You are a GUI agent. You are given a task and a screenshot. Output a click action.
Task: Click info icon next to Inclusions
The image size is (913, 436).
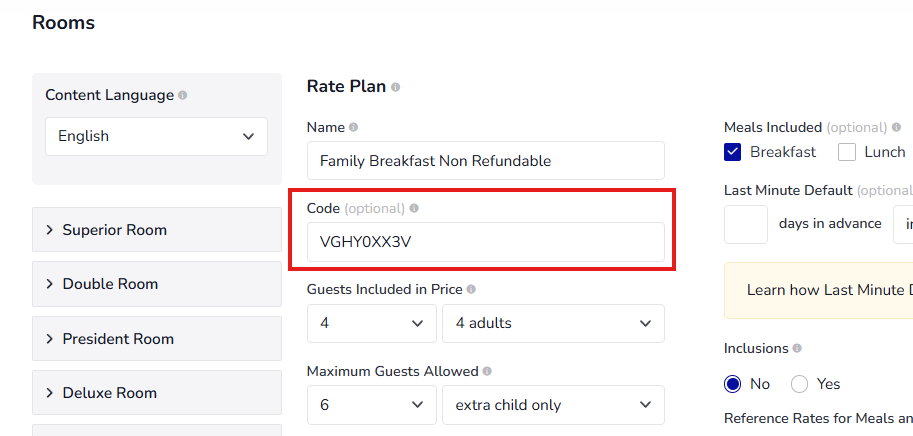click(797, 349)
